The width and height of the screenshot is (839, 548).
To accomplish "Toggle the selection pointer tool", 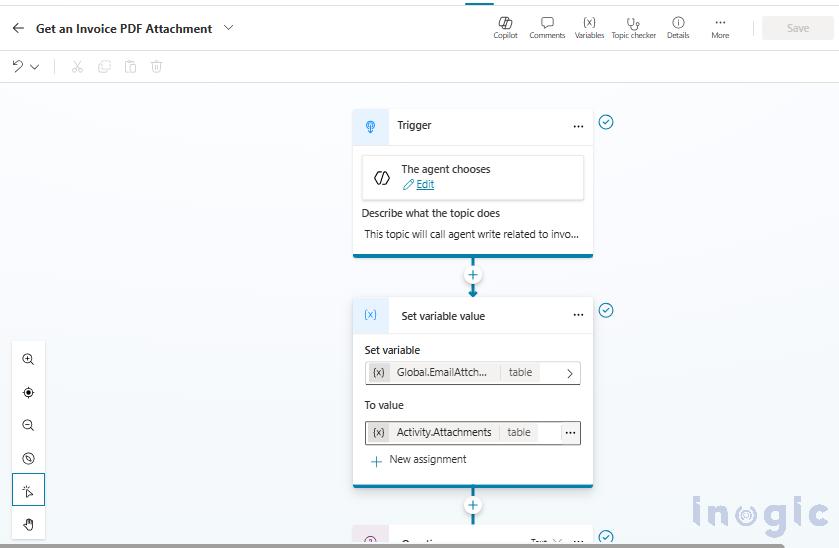I will click(28, 490).
